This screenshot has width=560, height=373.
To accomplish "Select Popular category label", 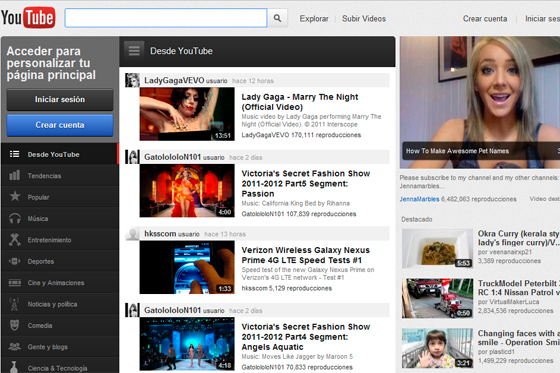I will (x=38, y=197).
